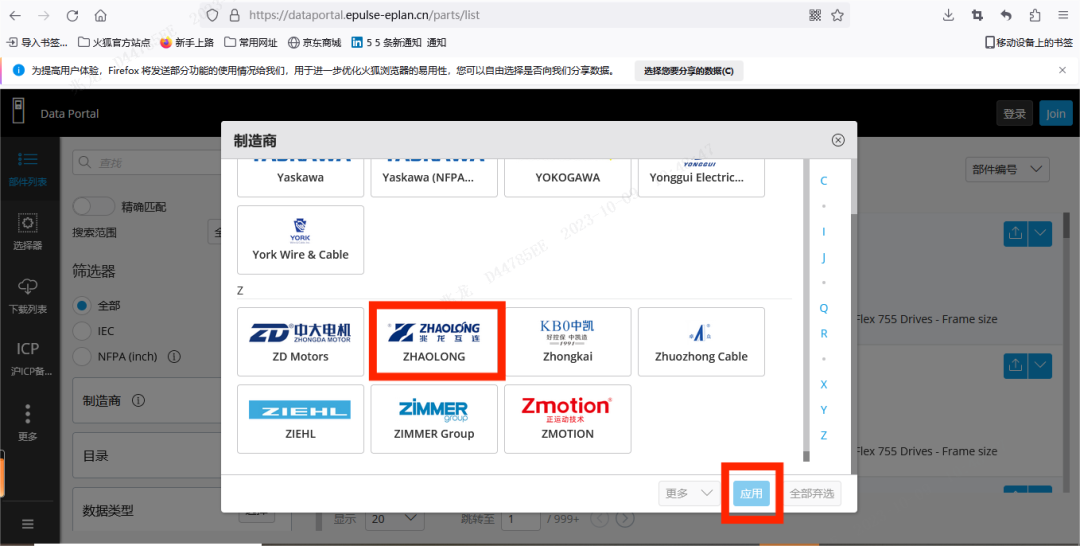Jump to letter X in alphabet index
Viewport: 1080px width, 546px height.
click(823, 384)
